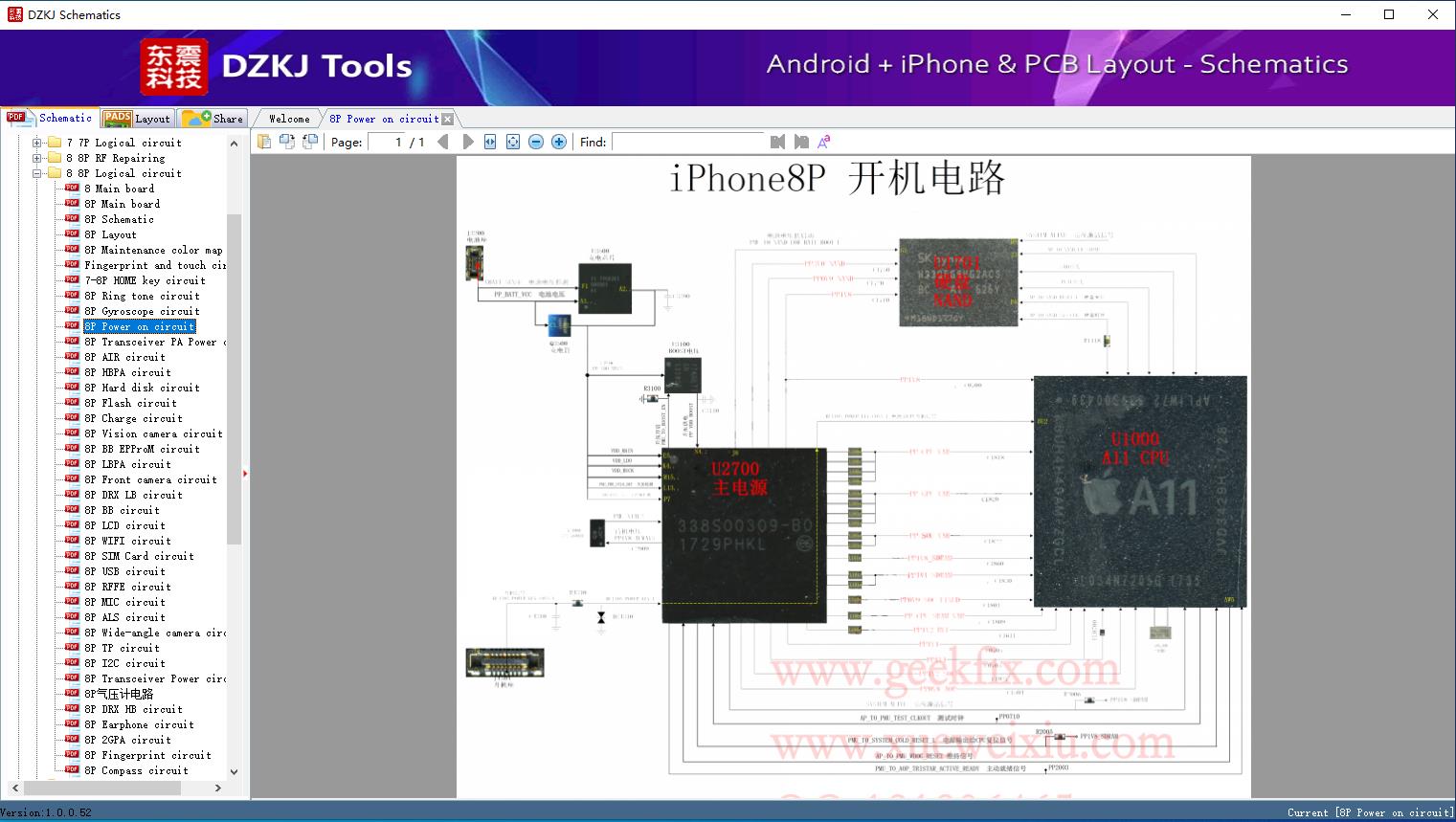1456x822 pixels.
Task: Open 8P Earphone circuit
Action: 139,724
